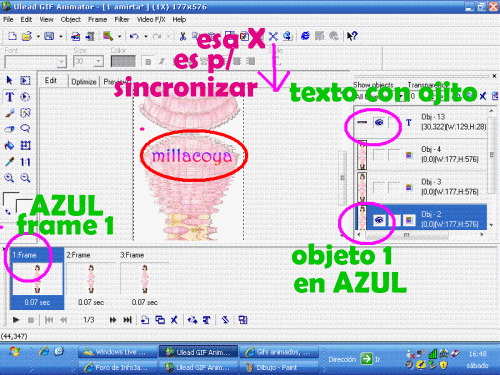Select the 2:Frame thumbnail
The image size is (500, 375).
91,279
